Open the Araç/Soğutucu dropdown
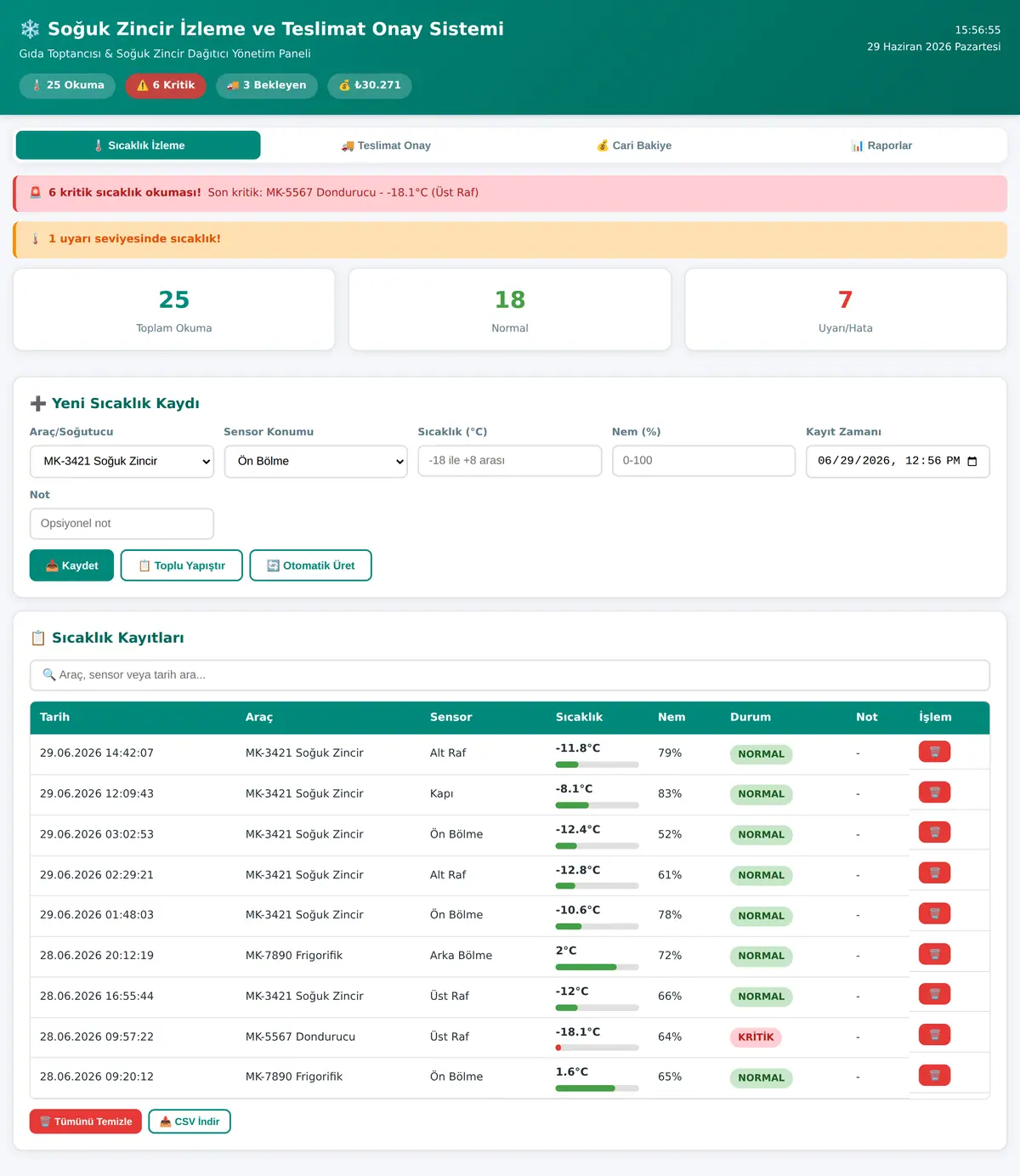This screenshot has height=1176, width=1020. pos(122,461)
